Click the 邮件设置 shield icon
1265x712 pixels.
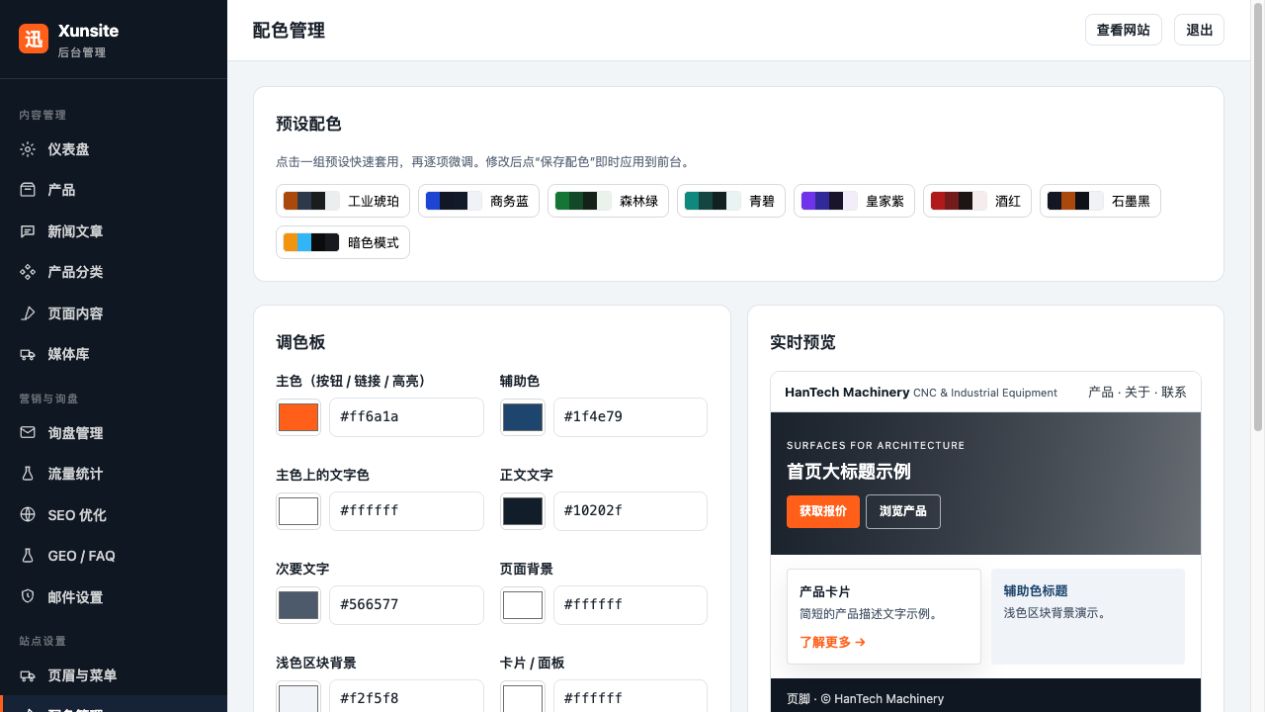coord(28,597)
